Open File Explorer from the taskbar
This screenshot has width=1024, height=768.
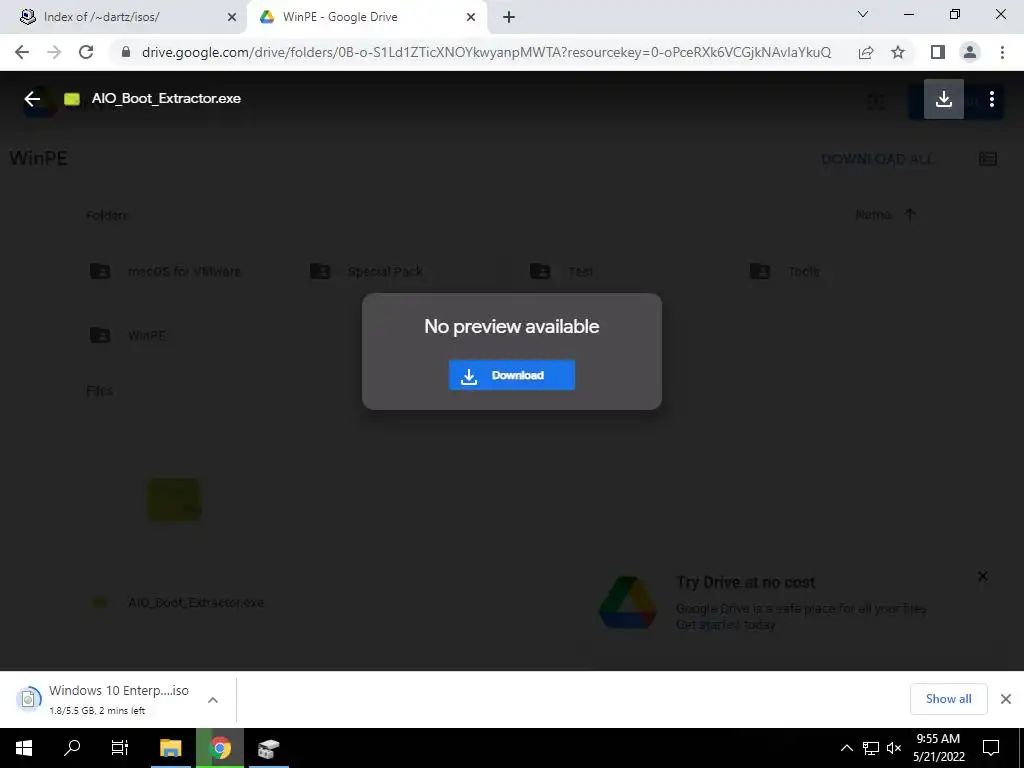(170, 748)
